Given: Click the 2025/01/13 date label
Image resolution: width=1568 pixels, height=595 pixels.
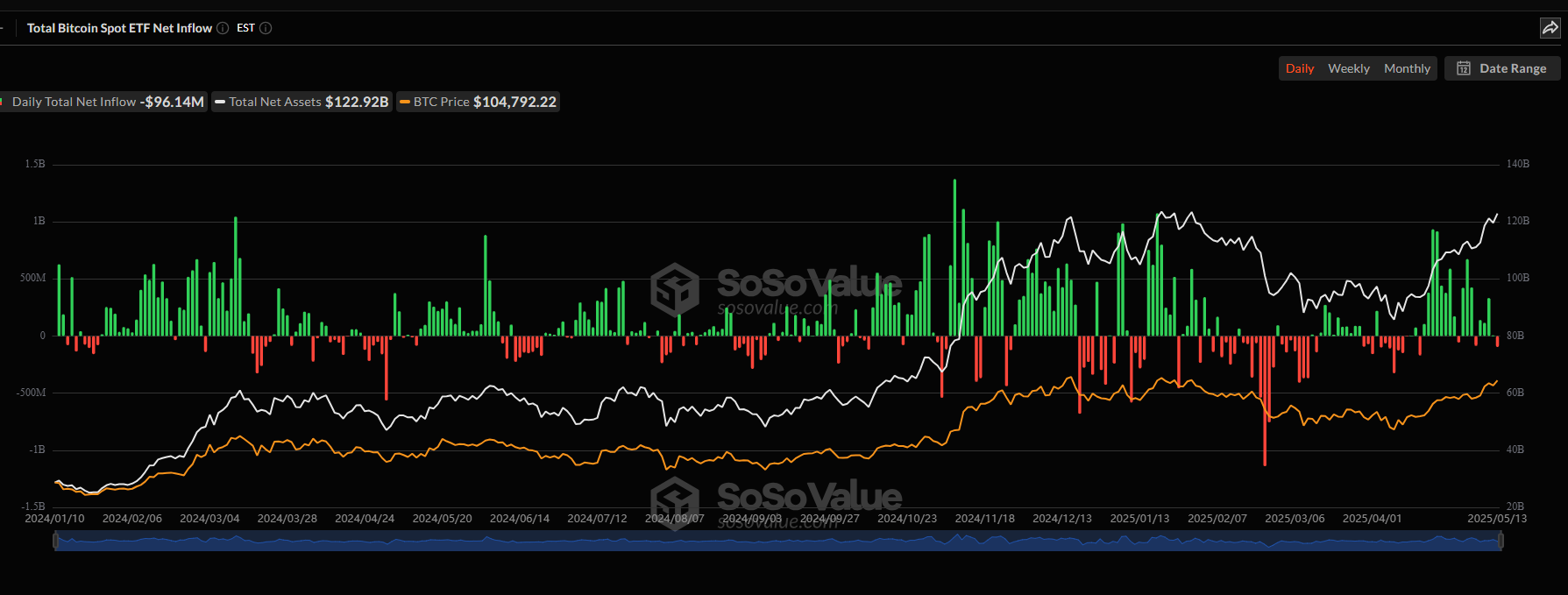Looking at the screenshot, I should click(1139, 519).
